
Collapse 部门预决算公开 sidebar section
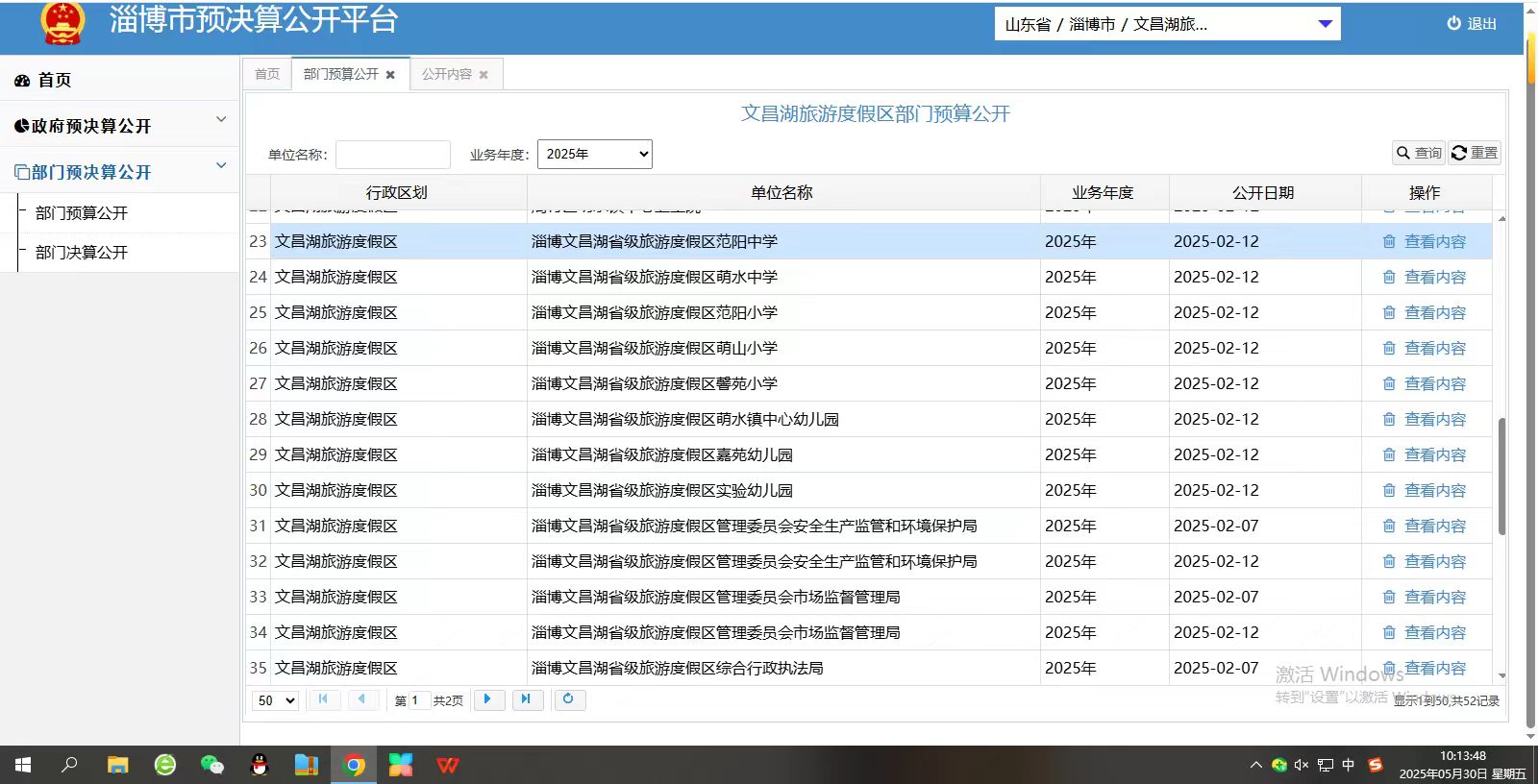point(120,171)
